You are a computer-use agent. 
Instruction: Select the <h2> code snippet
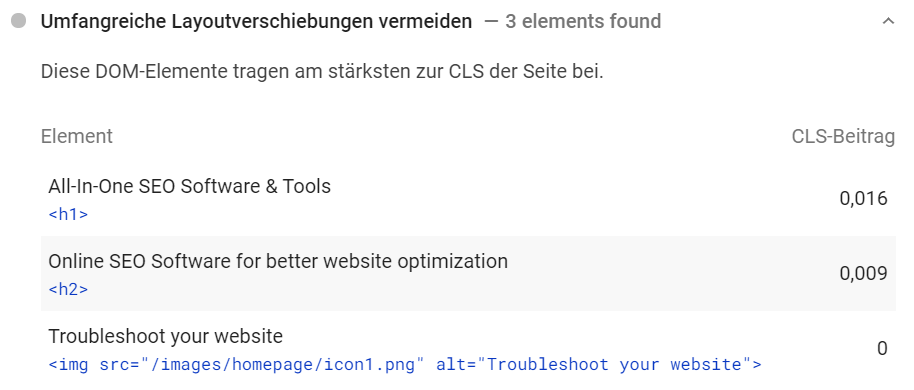(68, 289)
